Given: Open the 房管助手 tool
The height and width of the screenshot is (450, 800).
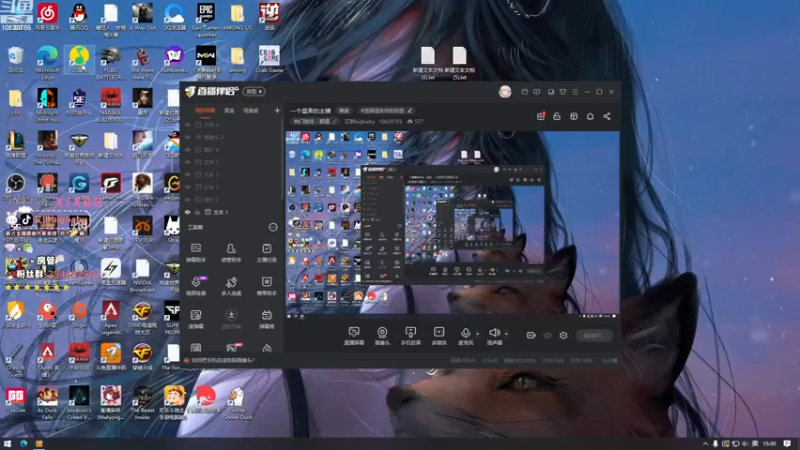Looking at the screenshot, I should point(231,253).
